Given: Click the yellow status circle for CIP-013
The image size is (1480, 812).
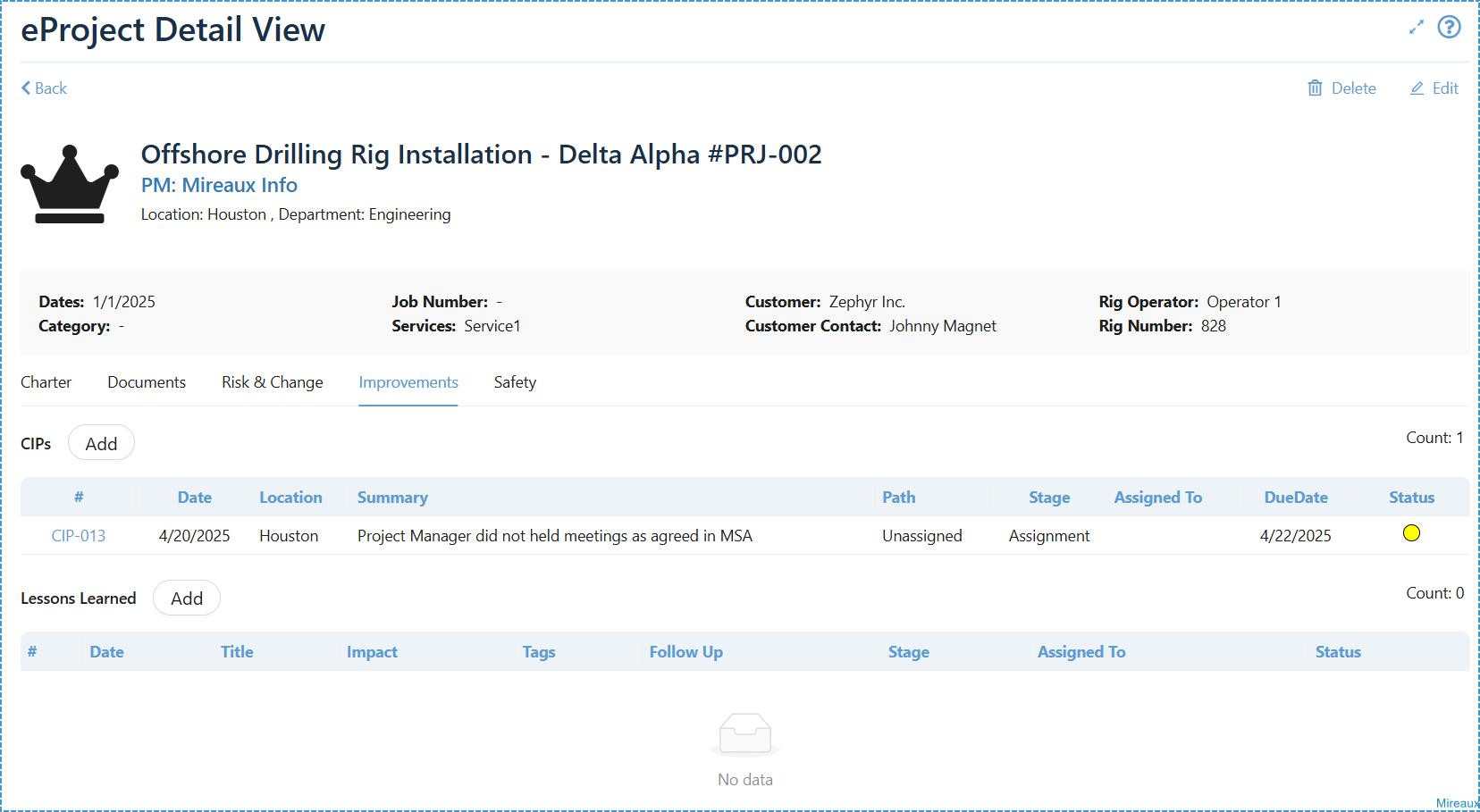Looking at the screenshot, I should click(x=1411, y=533).
